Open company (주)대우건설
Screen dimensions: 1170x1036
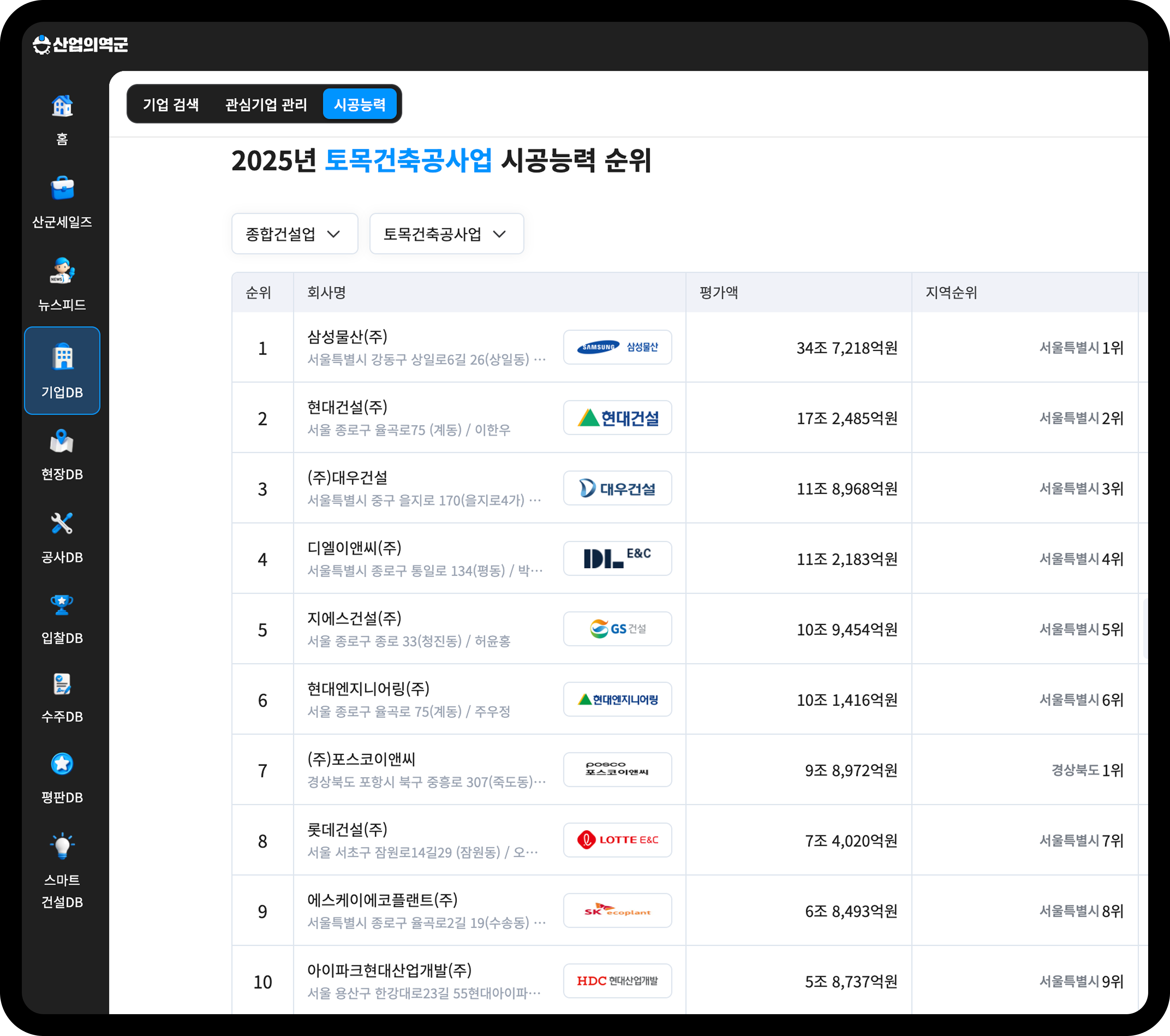(347, 478)
